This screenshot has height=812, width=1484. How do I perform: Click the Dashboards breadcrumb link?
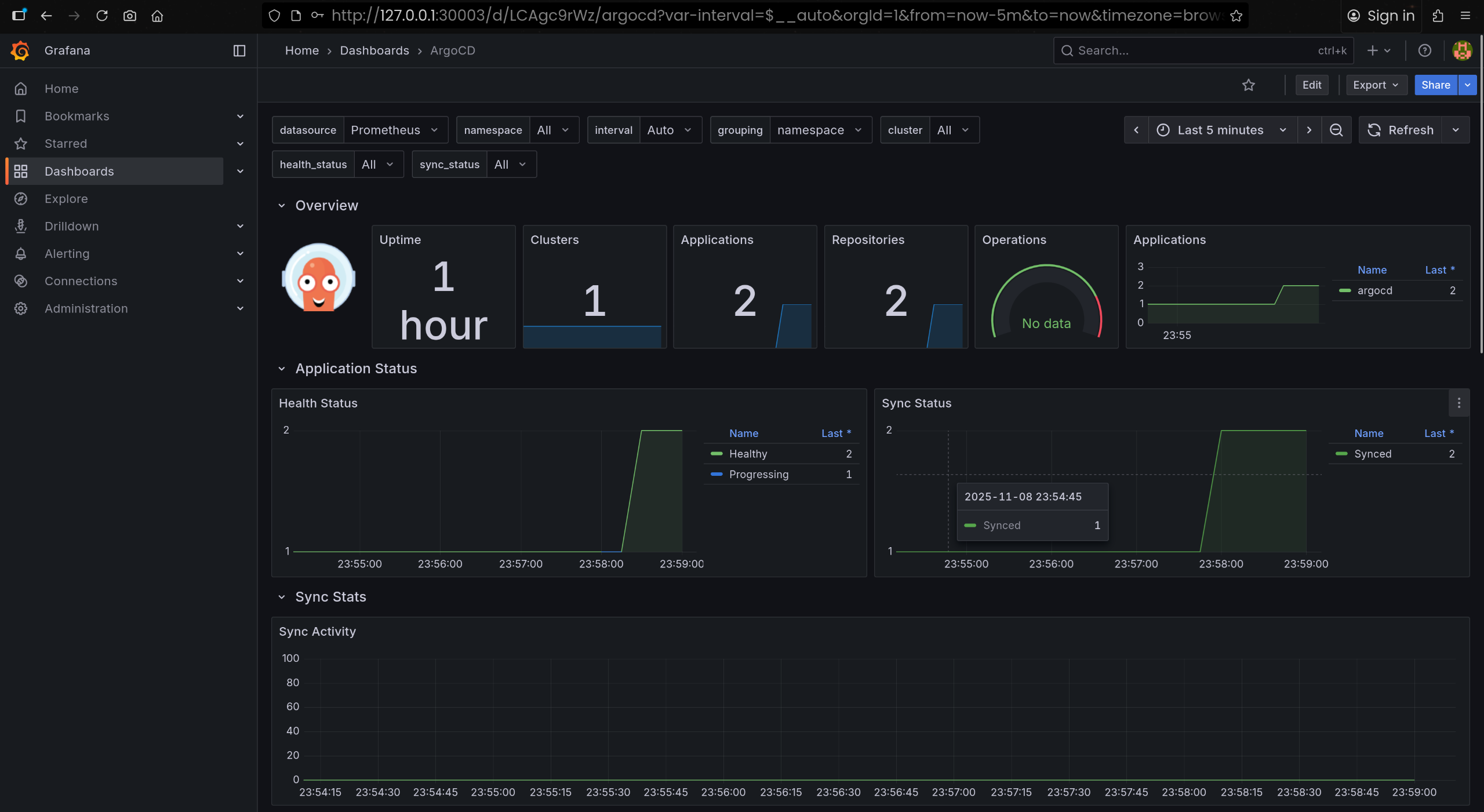click(374, 50)
